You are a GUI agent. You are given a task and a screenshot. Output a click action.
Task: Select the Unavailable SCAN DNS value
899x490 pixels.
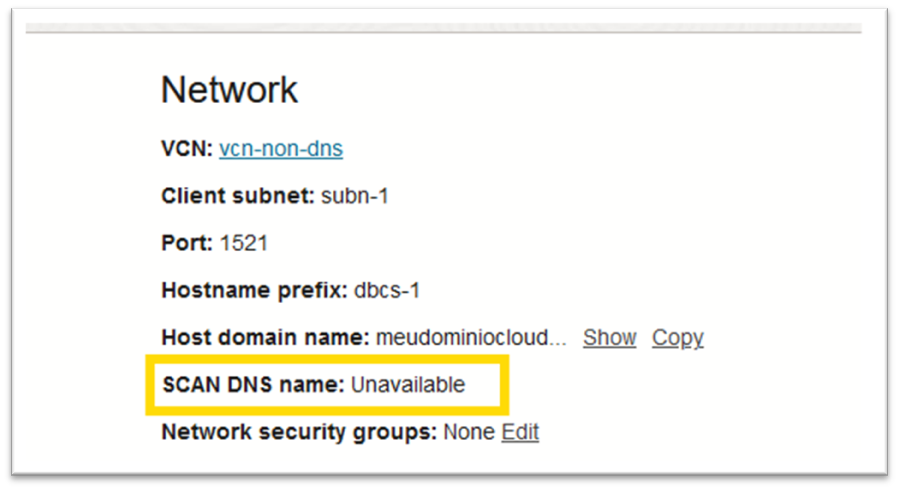[x=408, y=385]
